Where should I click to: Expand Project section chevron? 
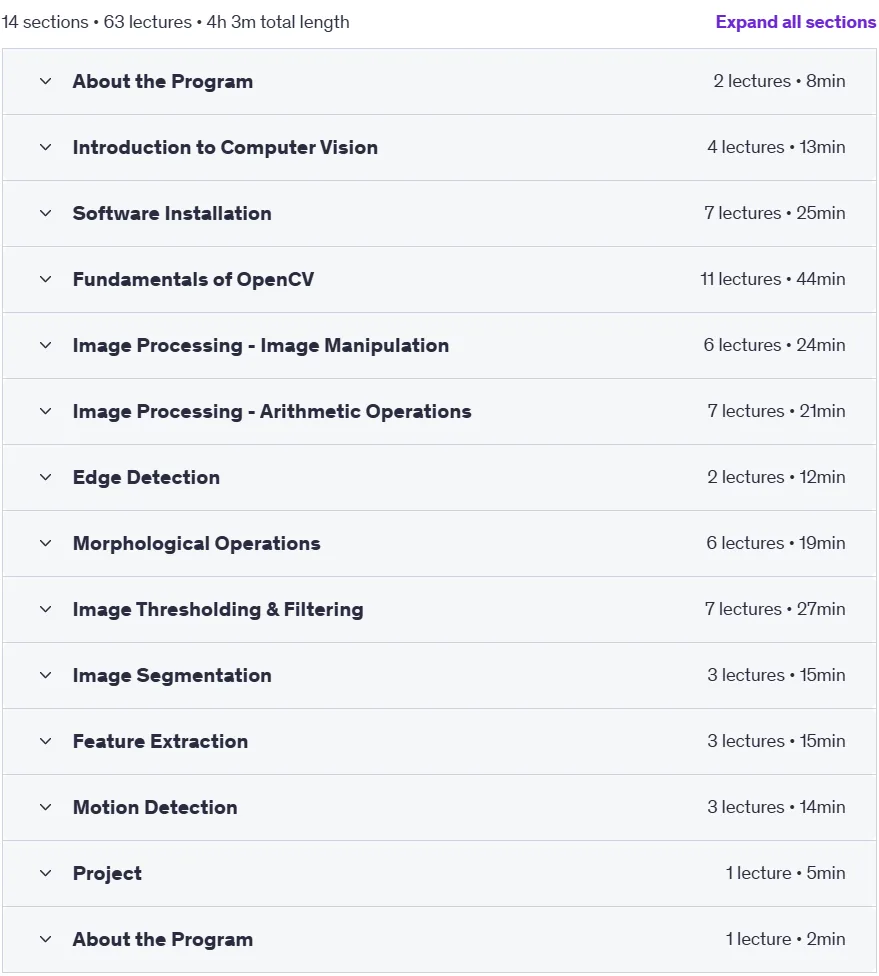click(x=45, y=873)
